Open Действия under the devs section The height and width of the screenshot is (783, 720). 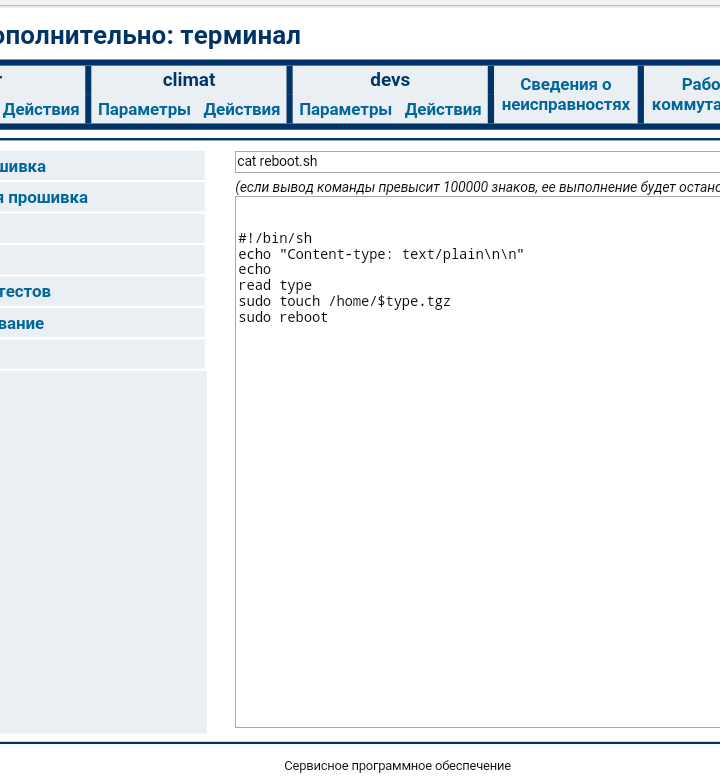click(x=442, y=109)
